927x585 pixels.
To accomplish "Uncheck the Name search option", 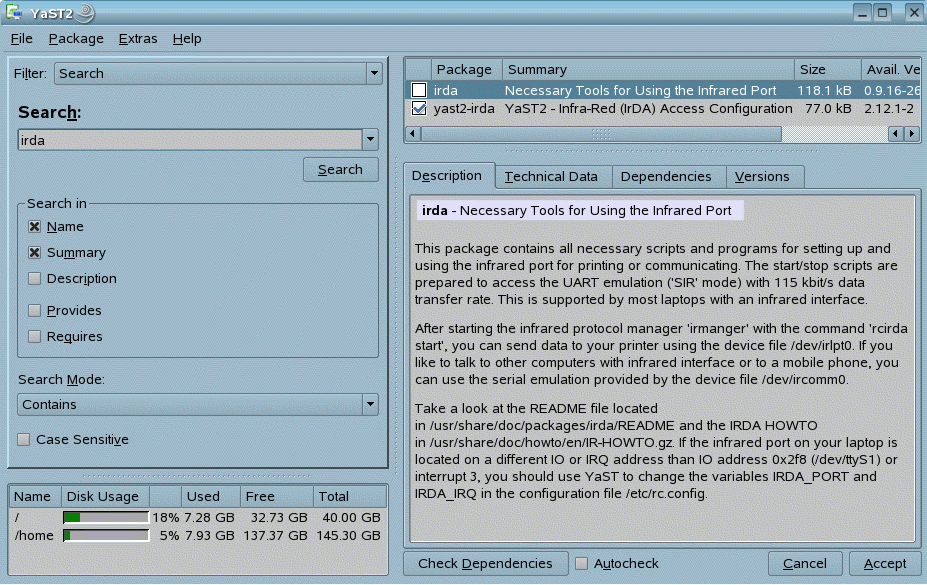I will 34,226.
